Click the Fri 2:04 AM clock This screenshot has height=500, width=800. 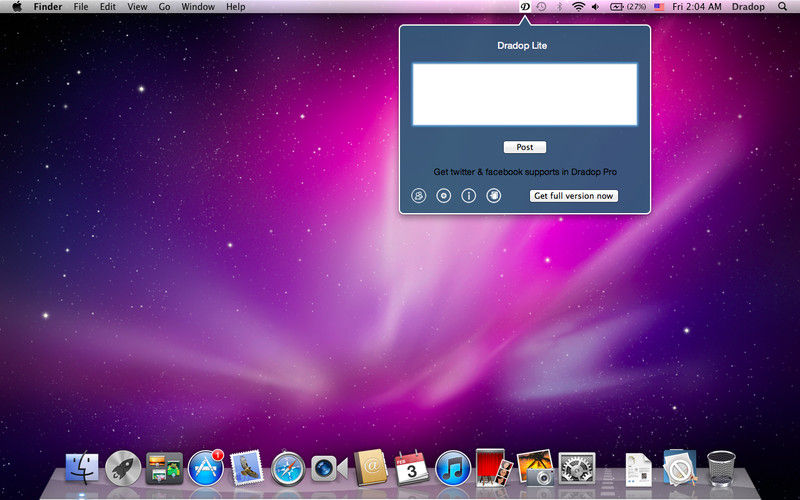tap(697, 7)
